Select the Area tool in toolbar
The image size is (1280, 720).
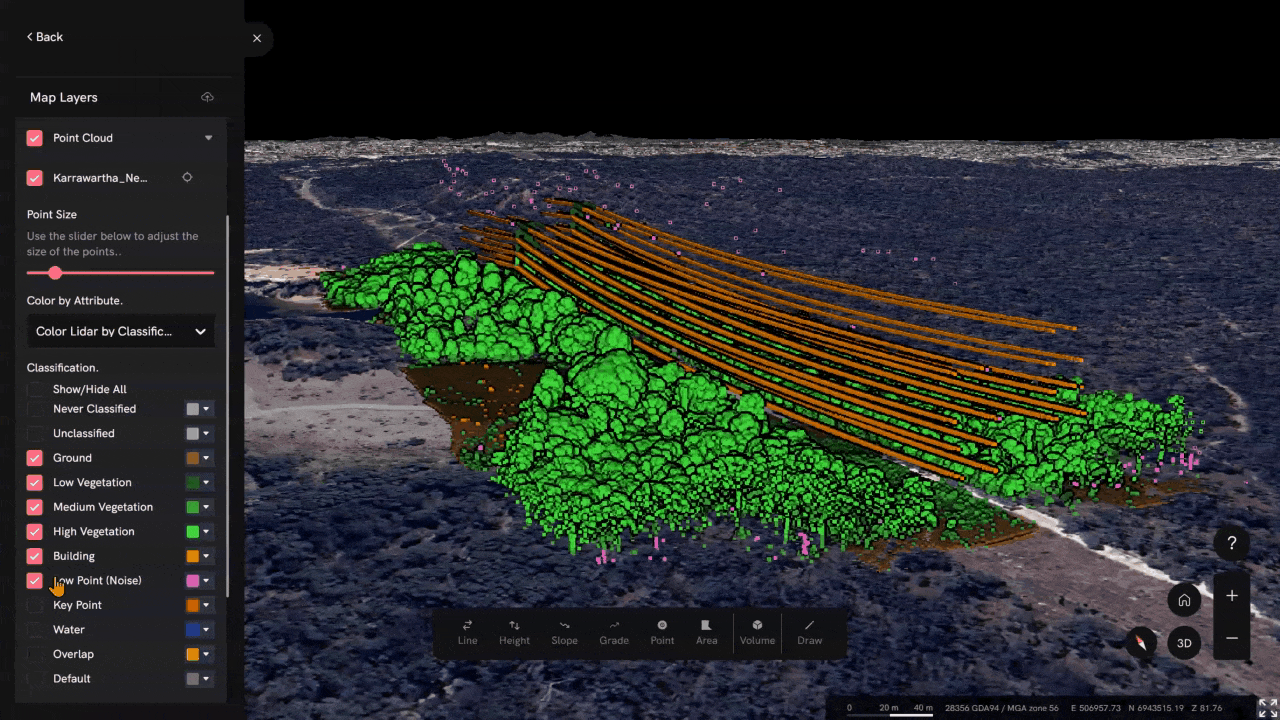(706, 632)
